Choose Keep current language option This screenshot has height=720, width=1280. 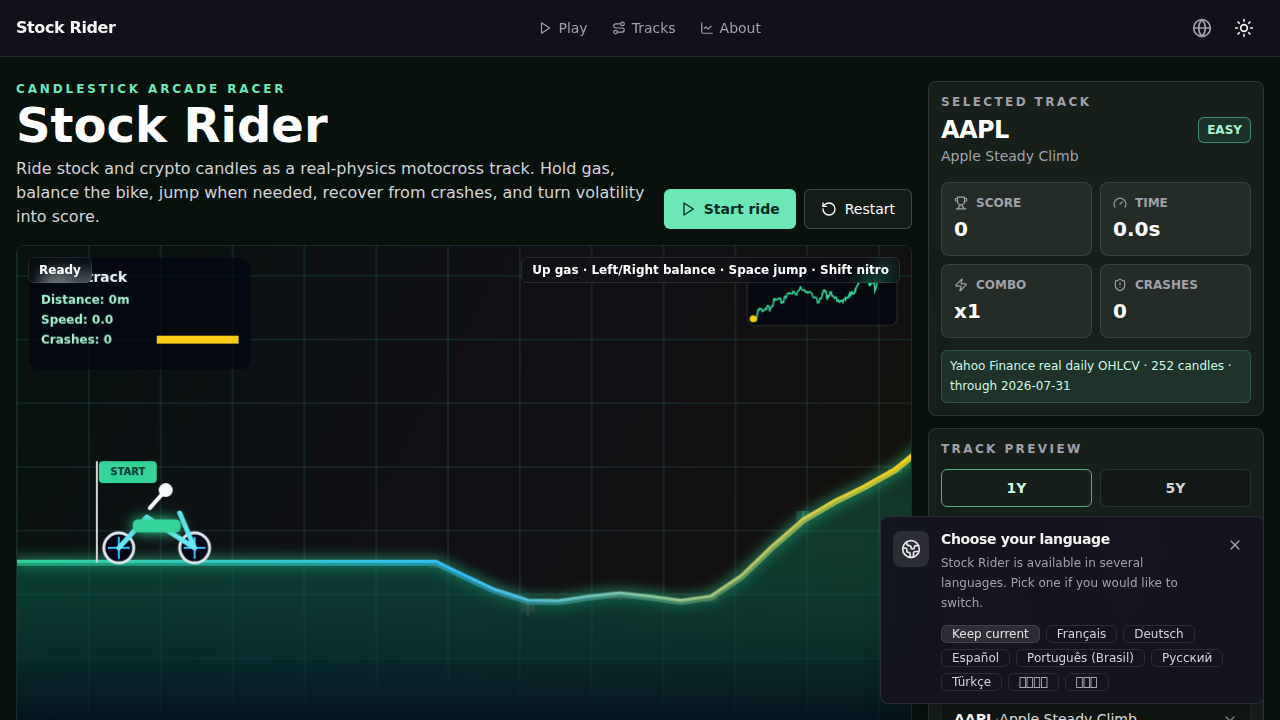[990, 634]
